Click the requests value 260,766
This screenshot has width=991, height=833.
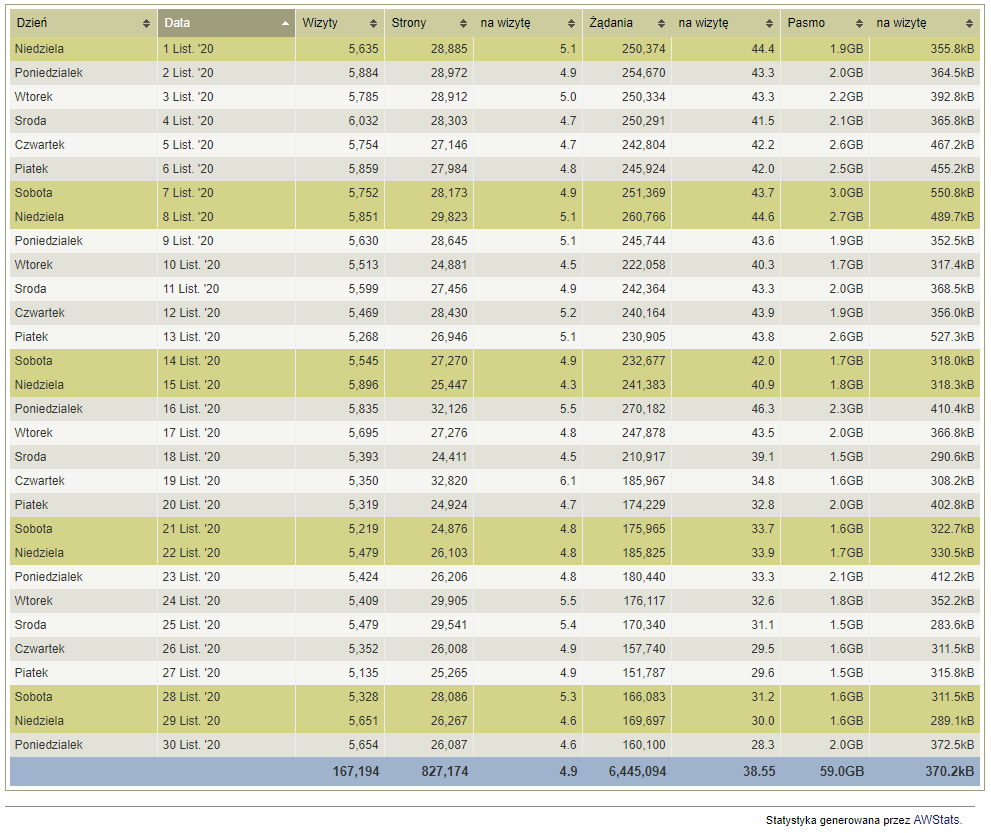coord(643,217)
